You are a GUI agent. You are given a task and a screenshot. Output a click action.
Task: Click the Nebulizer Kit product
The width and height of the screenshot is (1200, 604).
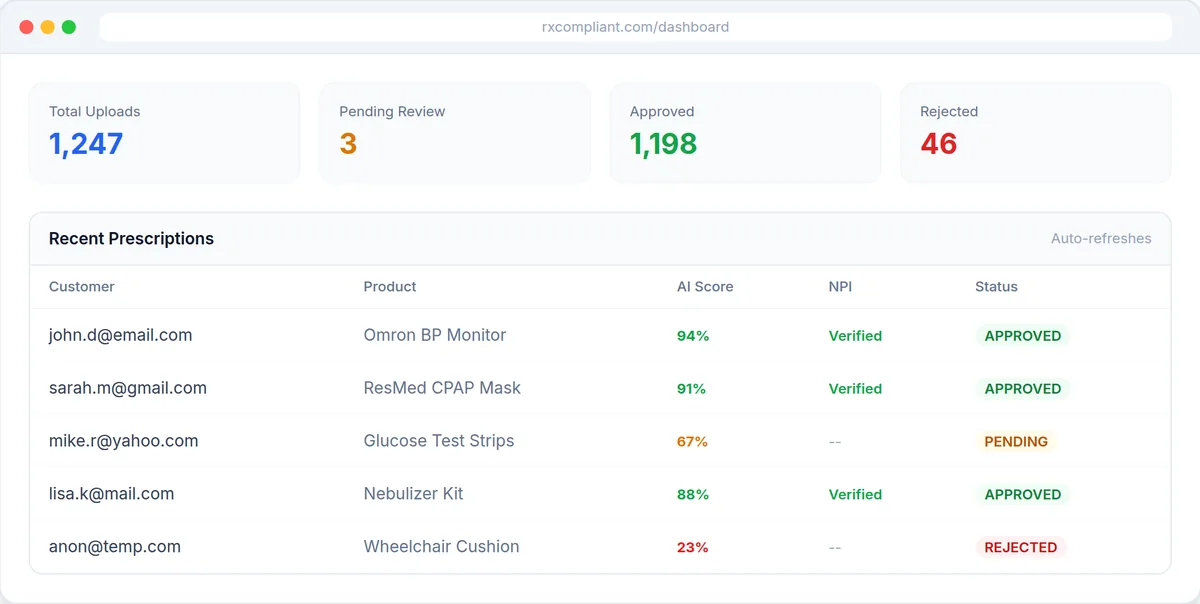coord(414,494)
